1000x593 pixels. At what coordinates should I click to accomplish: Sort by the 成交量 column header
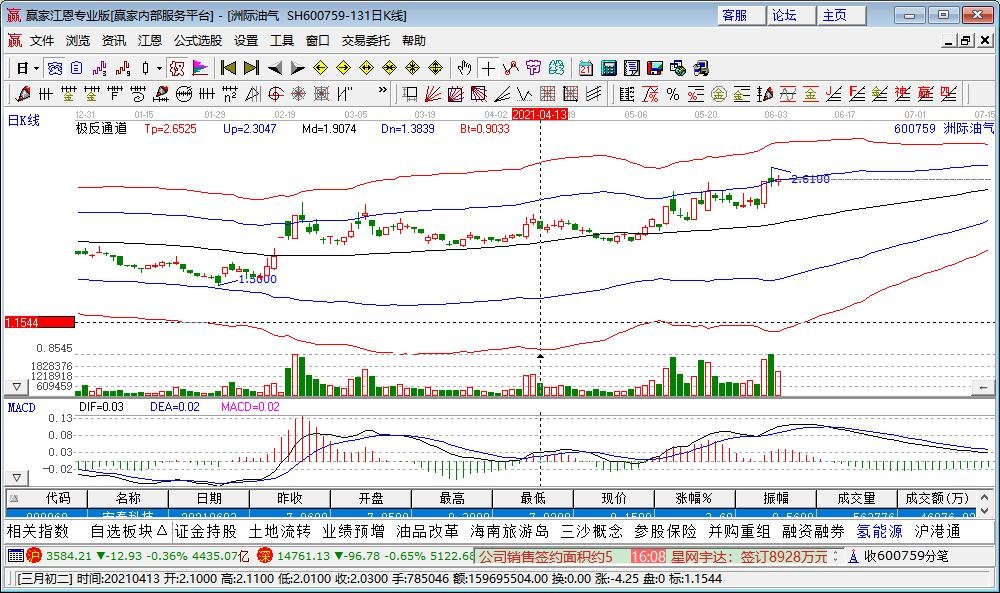tap(856, 498)
